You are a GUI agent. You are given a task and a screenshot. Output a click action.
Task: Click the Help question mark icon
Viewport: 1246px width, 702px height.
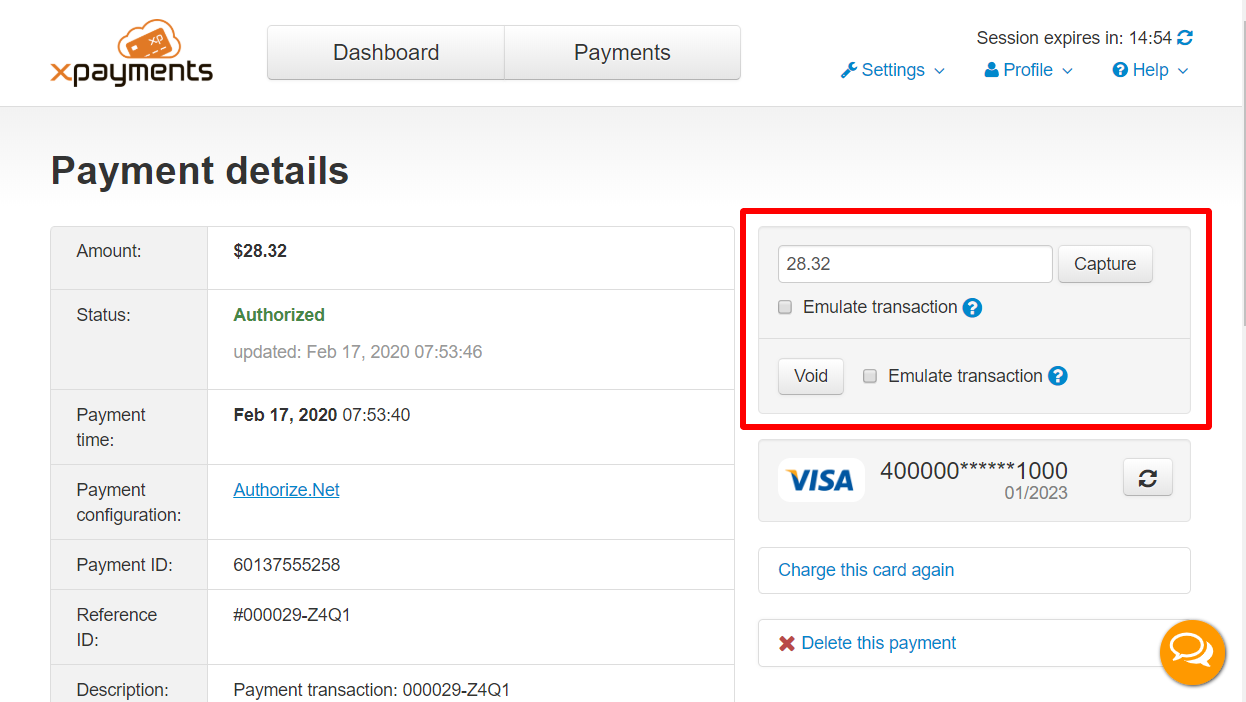click(x=1120, y=70)
